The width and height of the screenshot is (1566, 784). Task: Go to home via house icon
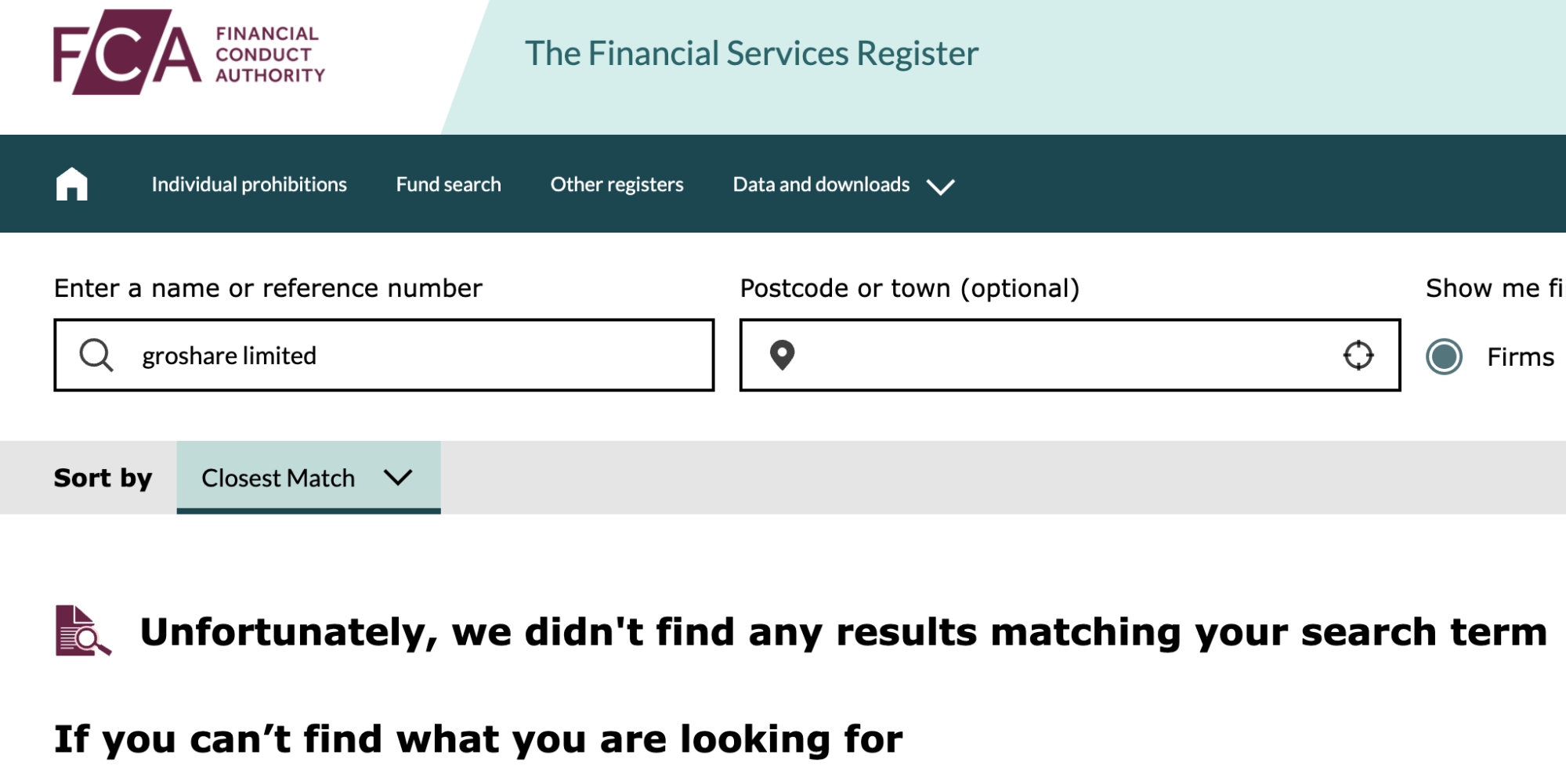click(x=71, y=185)
